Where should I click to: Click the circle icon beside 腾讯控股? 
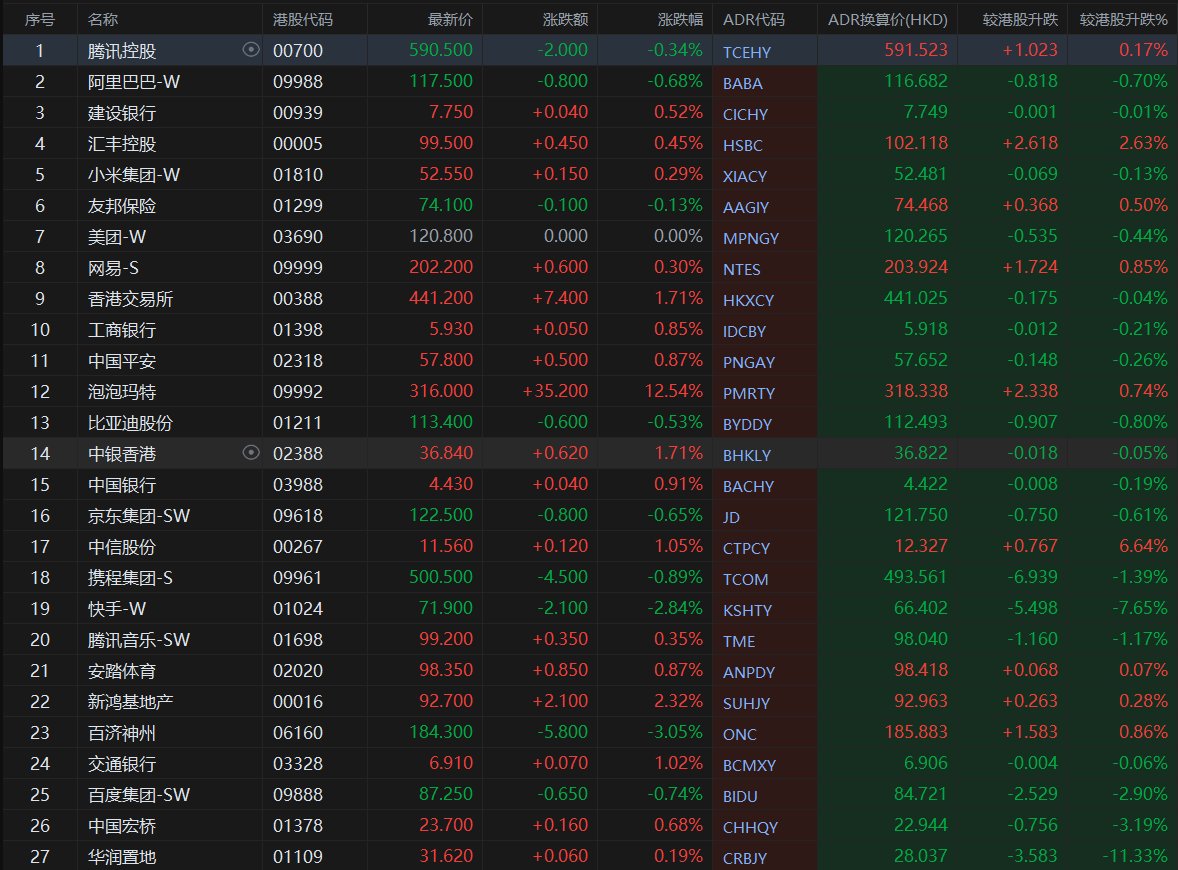(251, 50)
